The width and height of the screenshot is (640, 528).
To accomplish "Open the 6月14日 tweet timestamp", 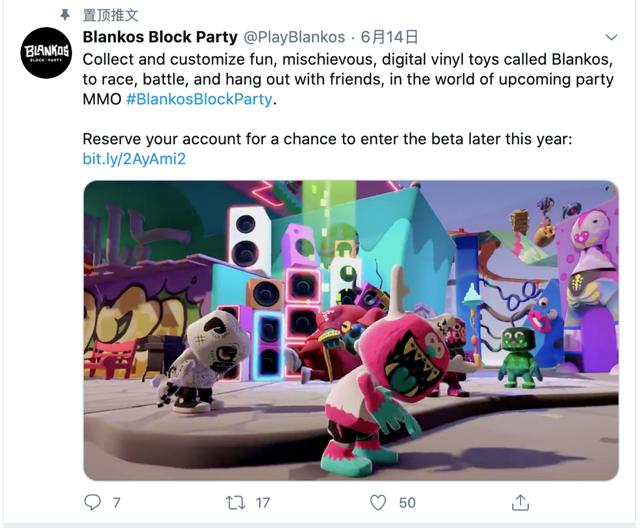I will [389, 37].
